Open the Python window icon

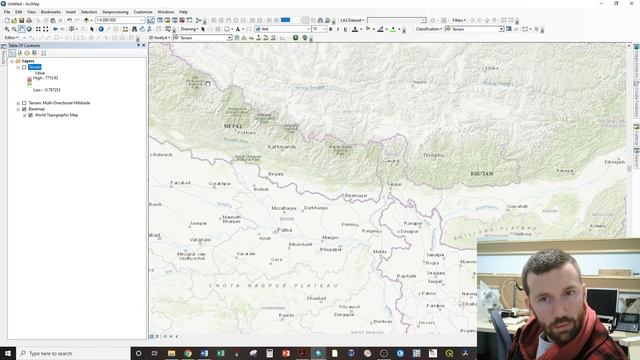pyautogui.click(x=189, y=20)
